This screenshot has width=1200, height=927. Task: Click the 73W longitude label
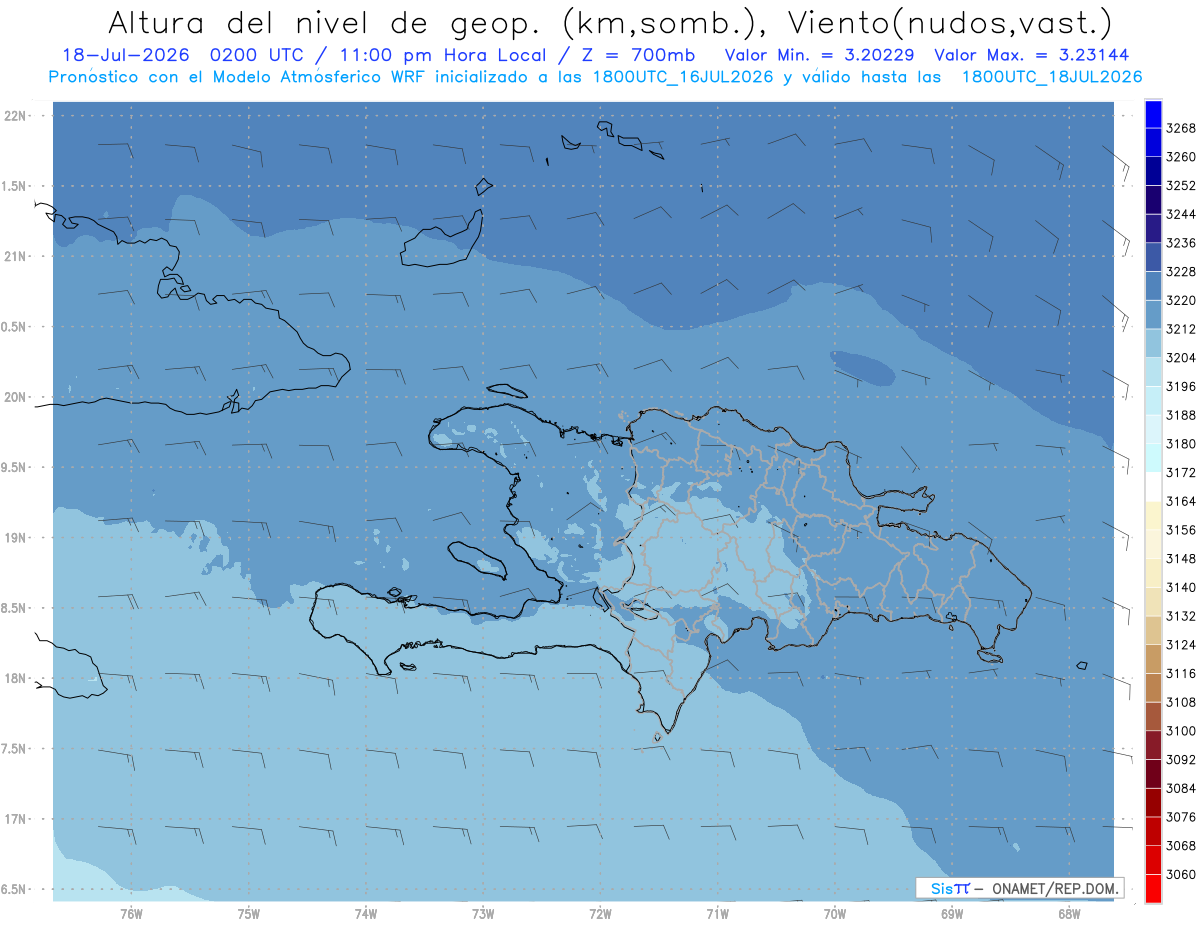pos(483,914)
